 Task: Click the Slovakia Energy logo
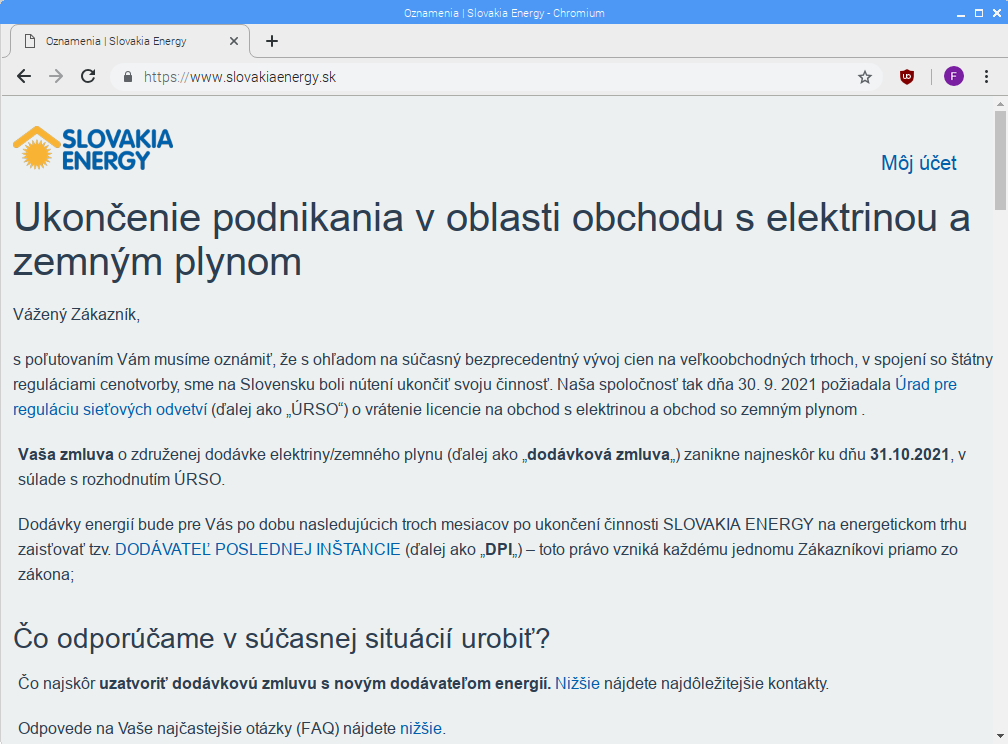[93, 149]
